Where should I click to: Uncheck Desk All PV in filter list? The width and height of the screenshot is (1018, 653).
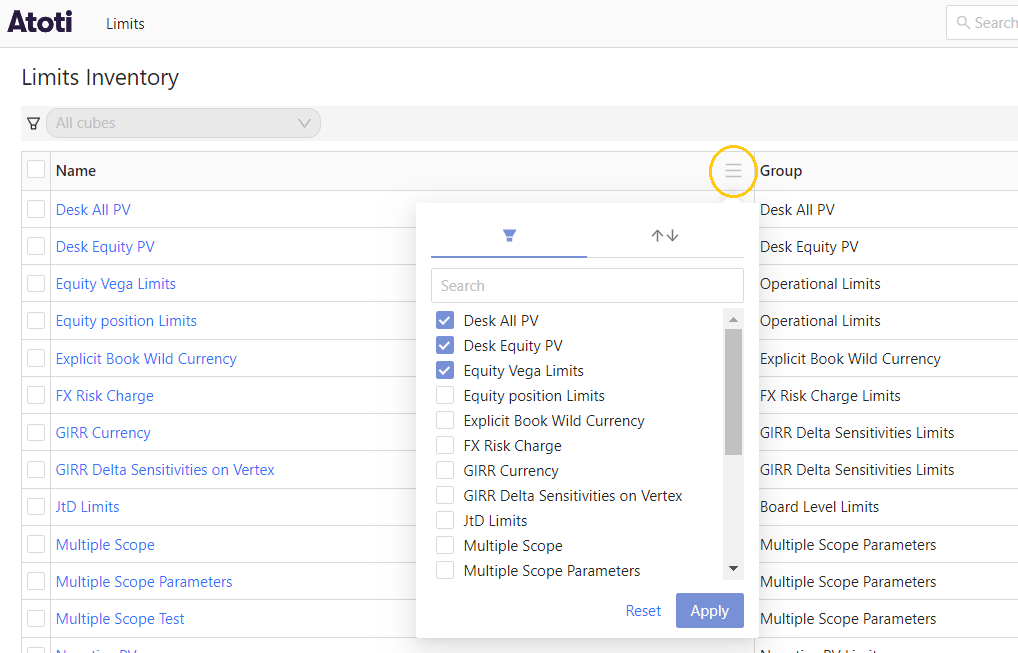pyautogui.click(x=445, y=321)
